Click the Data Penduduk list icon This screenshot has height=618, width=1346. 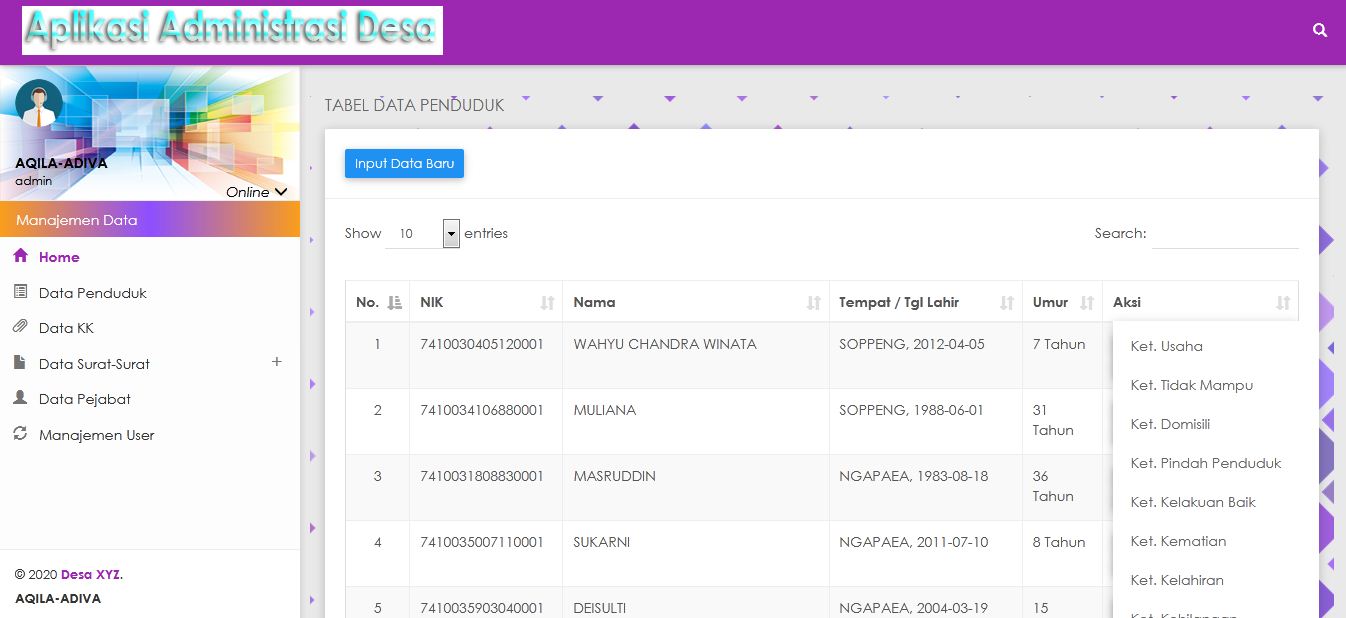[x=22, y=292]
